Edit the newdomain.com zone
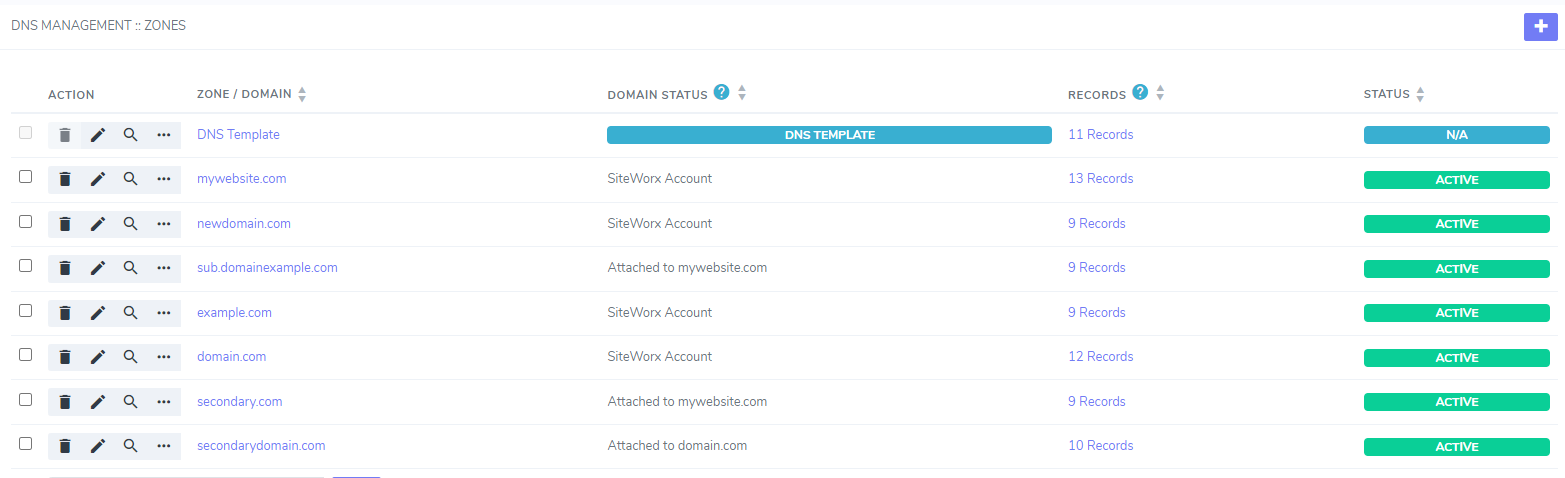The height and width of the screenshot is (478, 1565). pyautogui.click(x=98, y=224)
